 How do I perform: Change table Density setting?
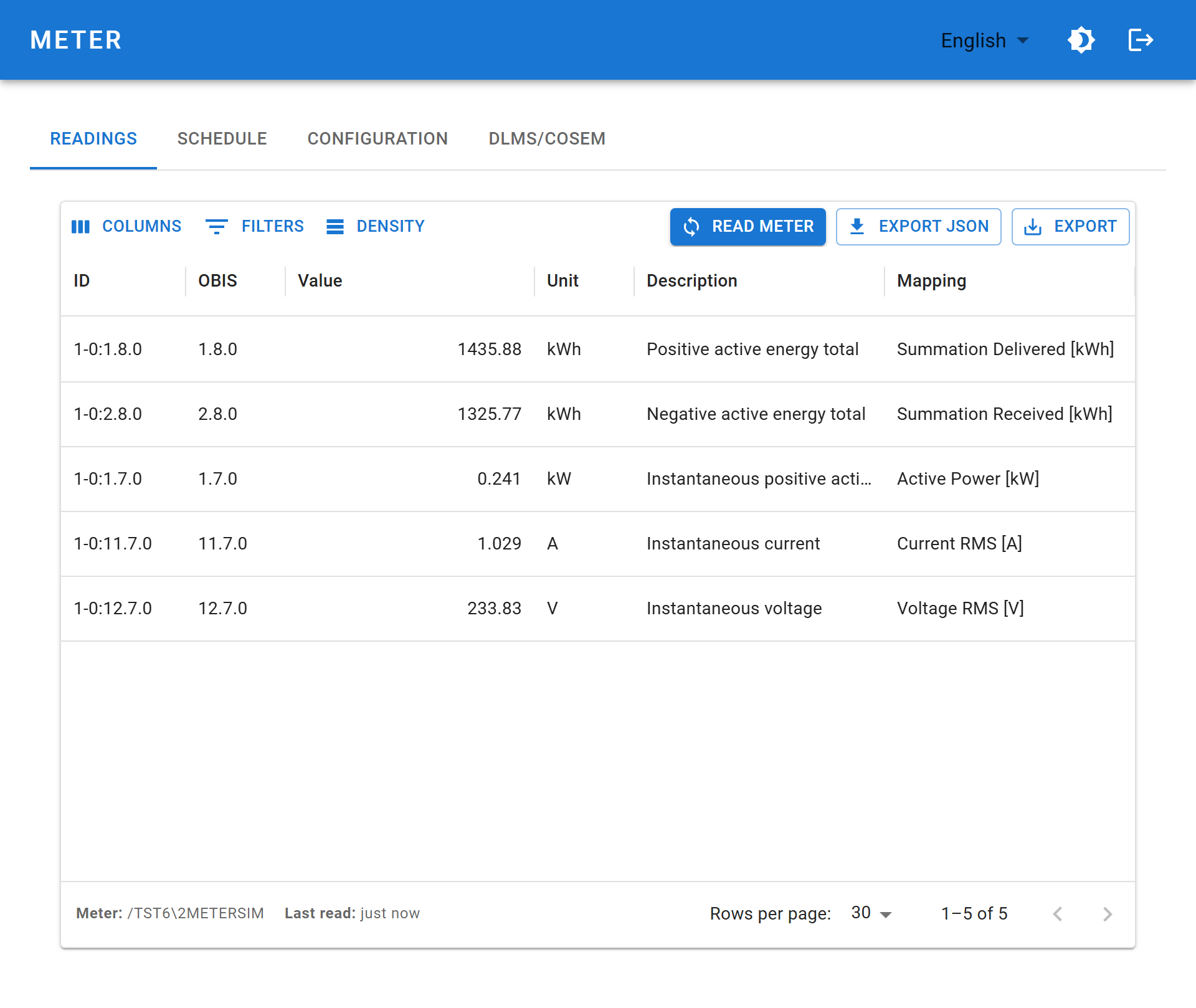(376, 226)
